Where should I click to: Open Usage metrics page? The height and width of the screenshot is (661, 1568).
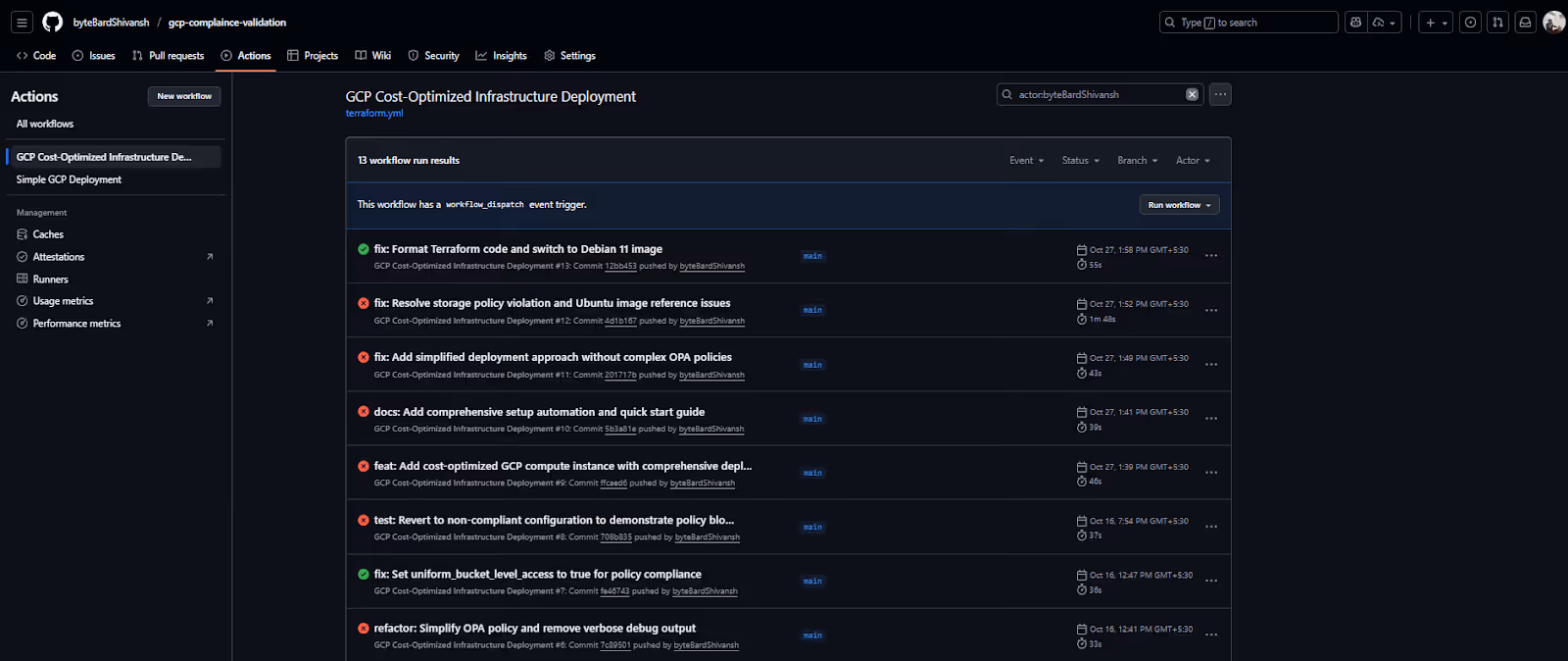63,301
